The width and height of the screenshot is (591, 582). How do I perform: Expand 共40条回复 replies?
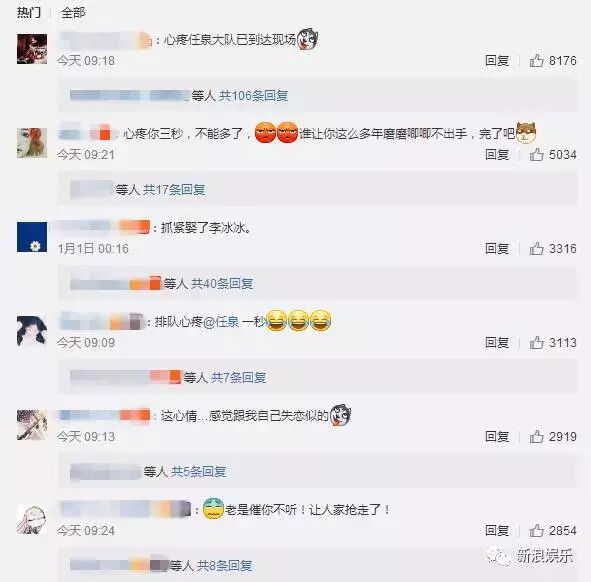(x=222, y=283)
